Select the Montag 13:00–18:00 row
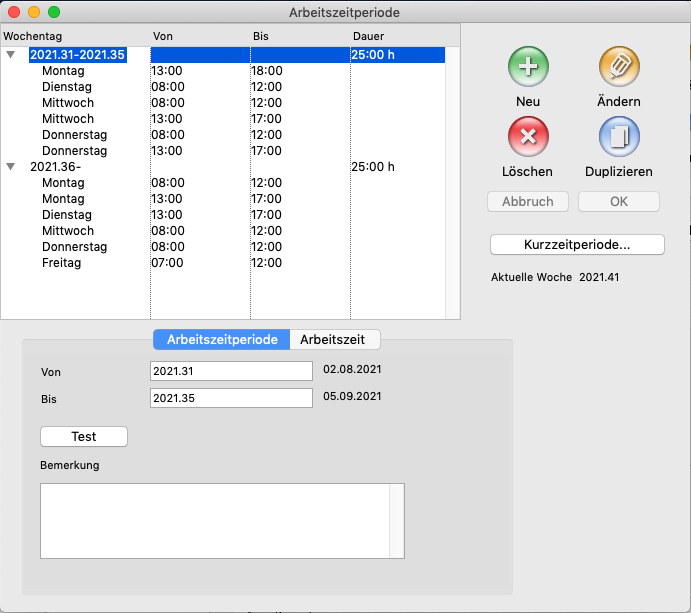 (x=63, y=71)
